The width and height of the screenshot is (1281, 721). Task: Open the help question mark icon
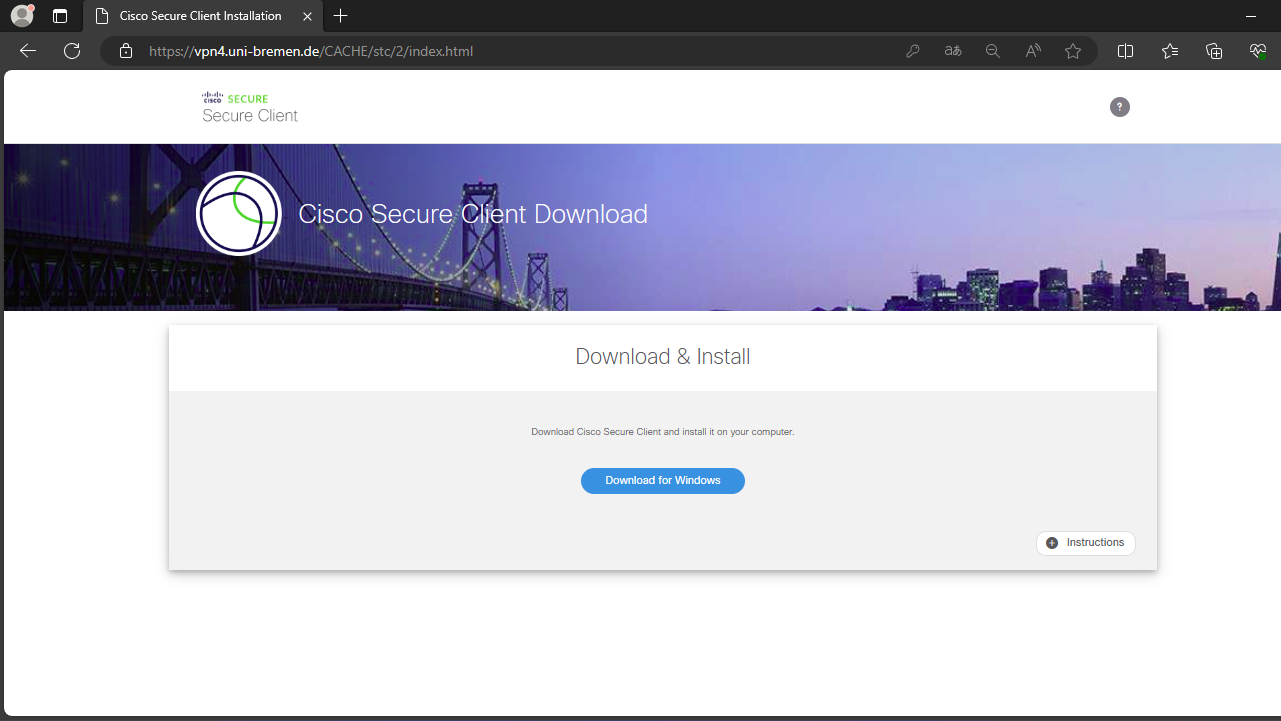click(1119, 107)
